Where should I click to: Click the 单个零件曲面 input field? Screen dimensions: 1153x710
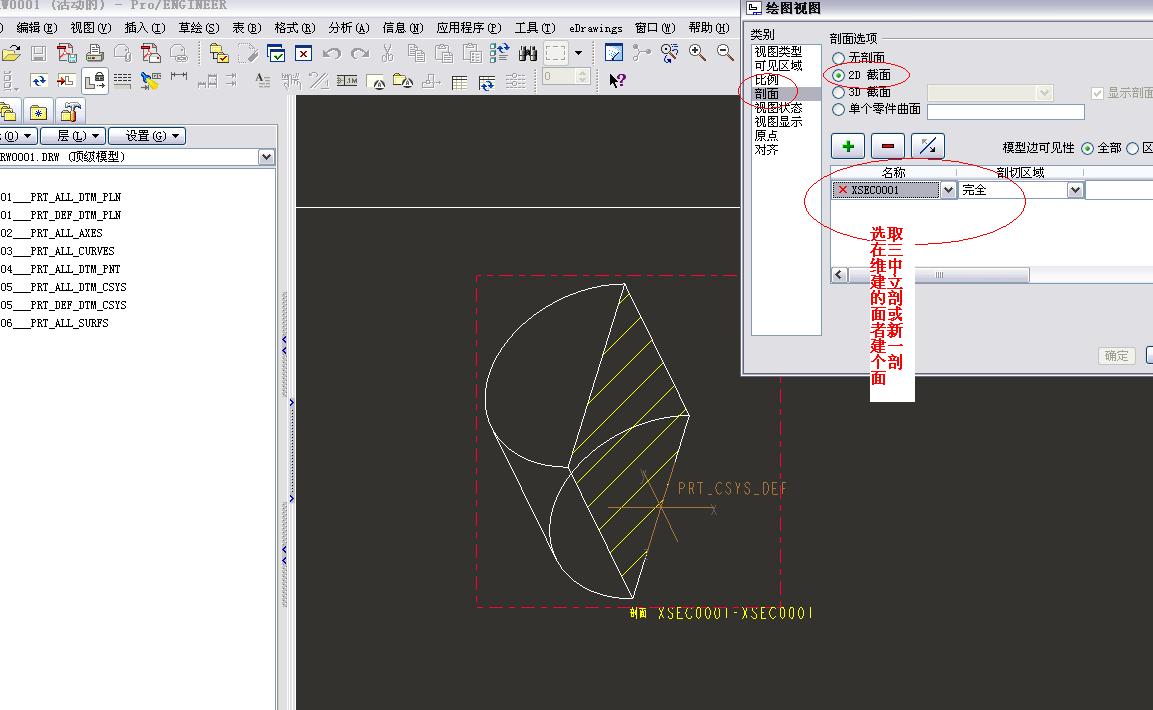pyautogui.click(x=1005, y=112)
